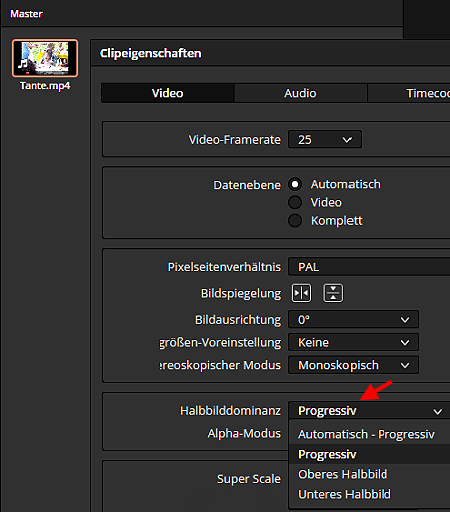Select the Automatisch data level radio button
450x512 pixels.
tap(295, 184)
